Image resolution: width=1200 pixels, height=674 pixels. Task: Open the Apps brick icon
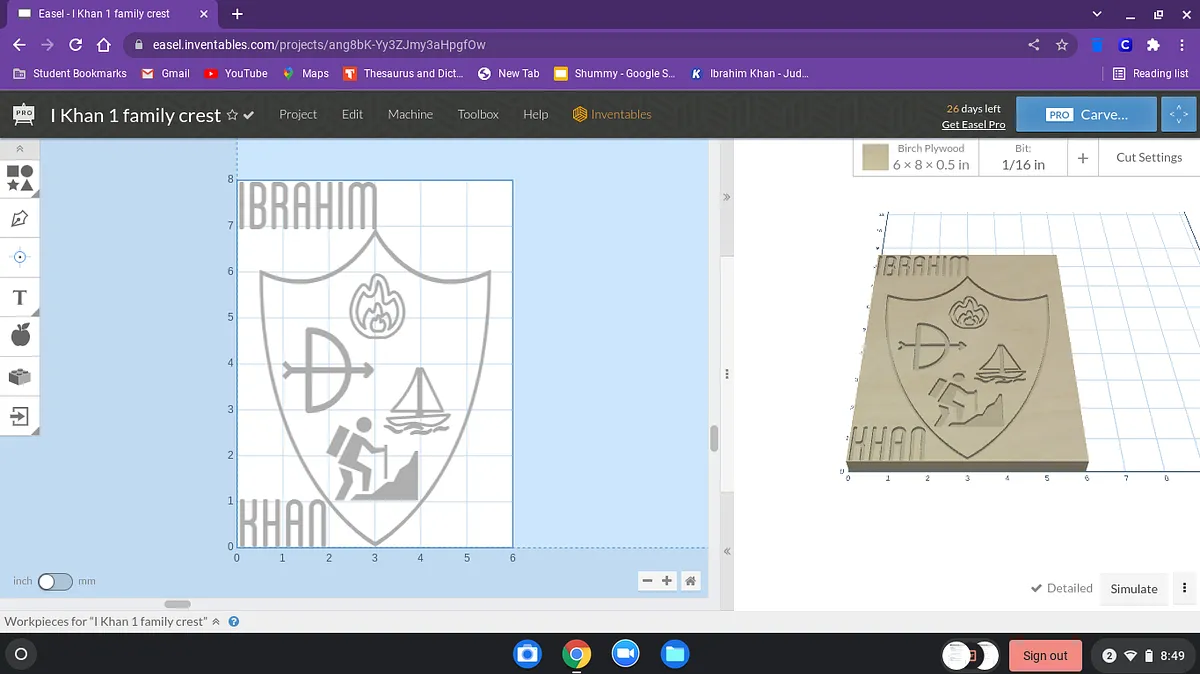[20, 376]
